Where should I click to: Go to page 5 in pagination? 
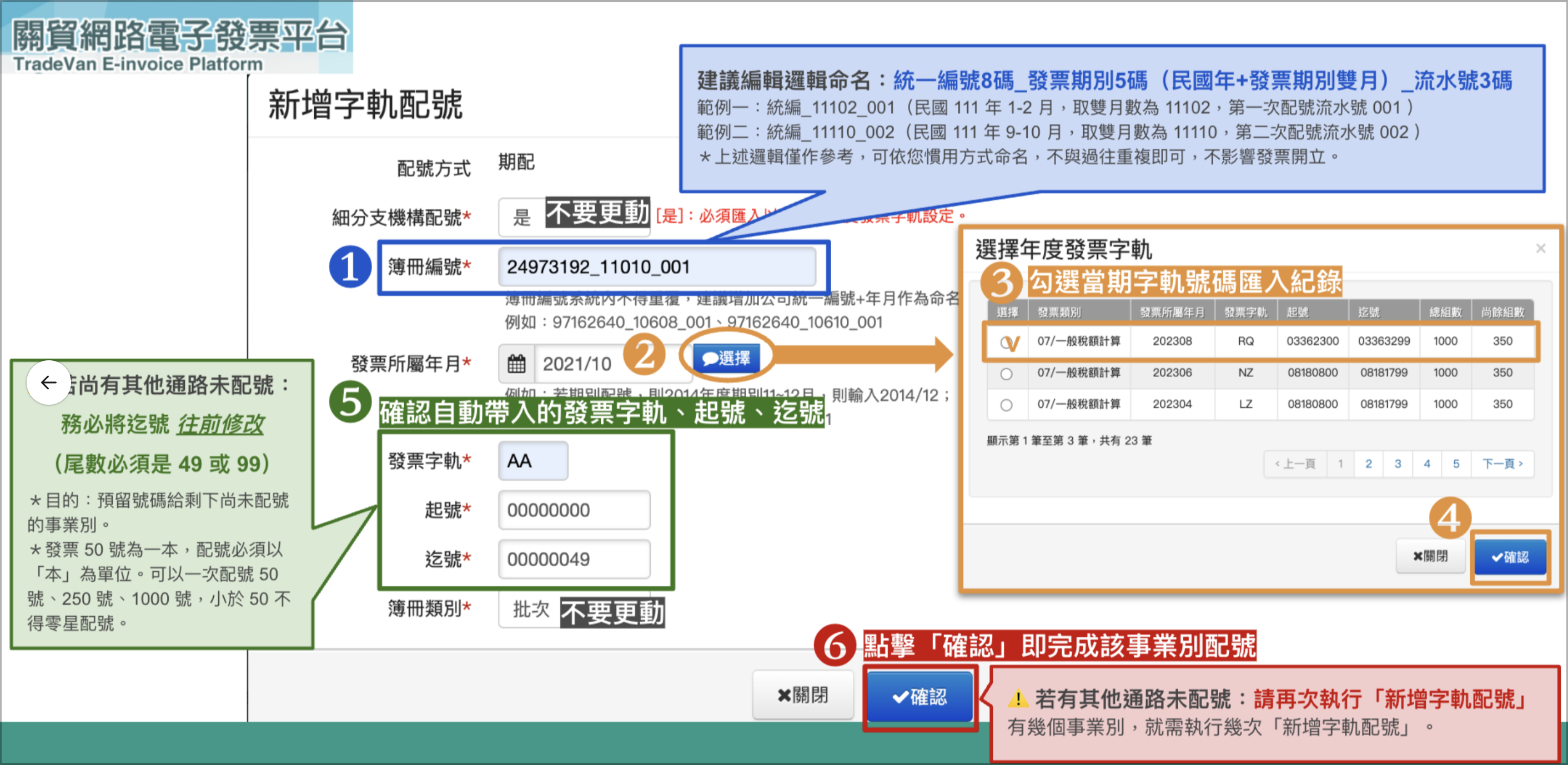1456,464
